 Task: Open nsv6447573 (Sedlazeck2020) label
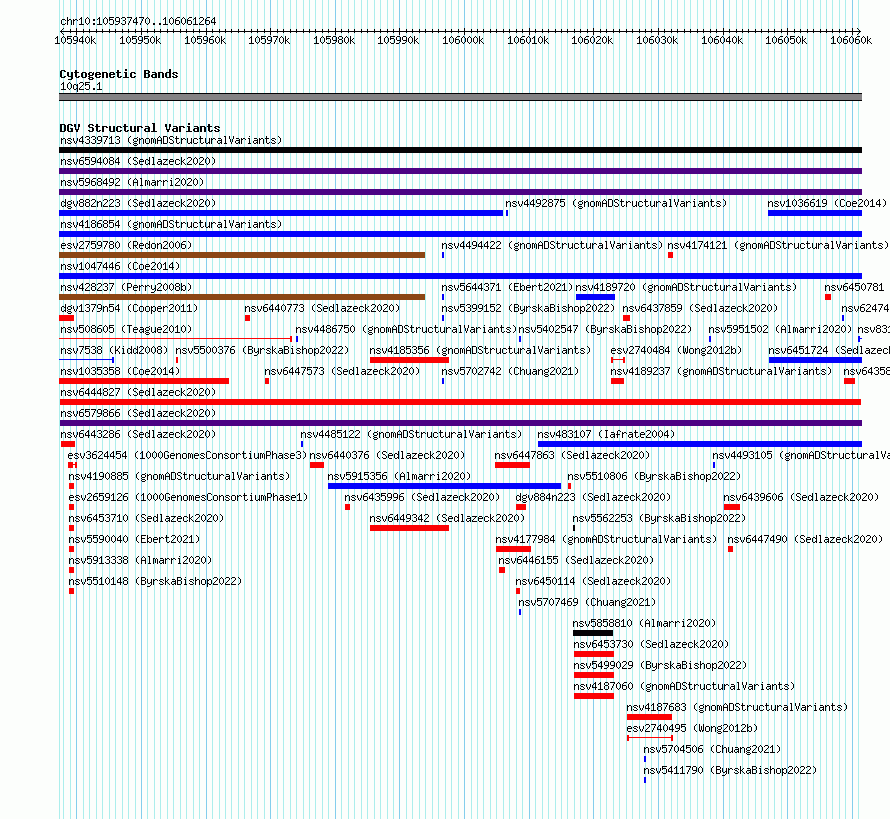tap(342, 371)
